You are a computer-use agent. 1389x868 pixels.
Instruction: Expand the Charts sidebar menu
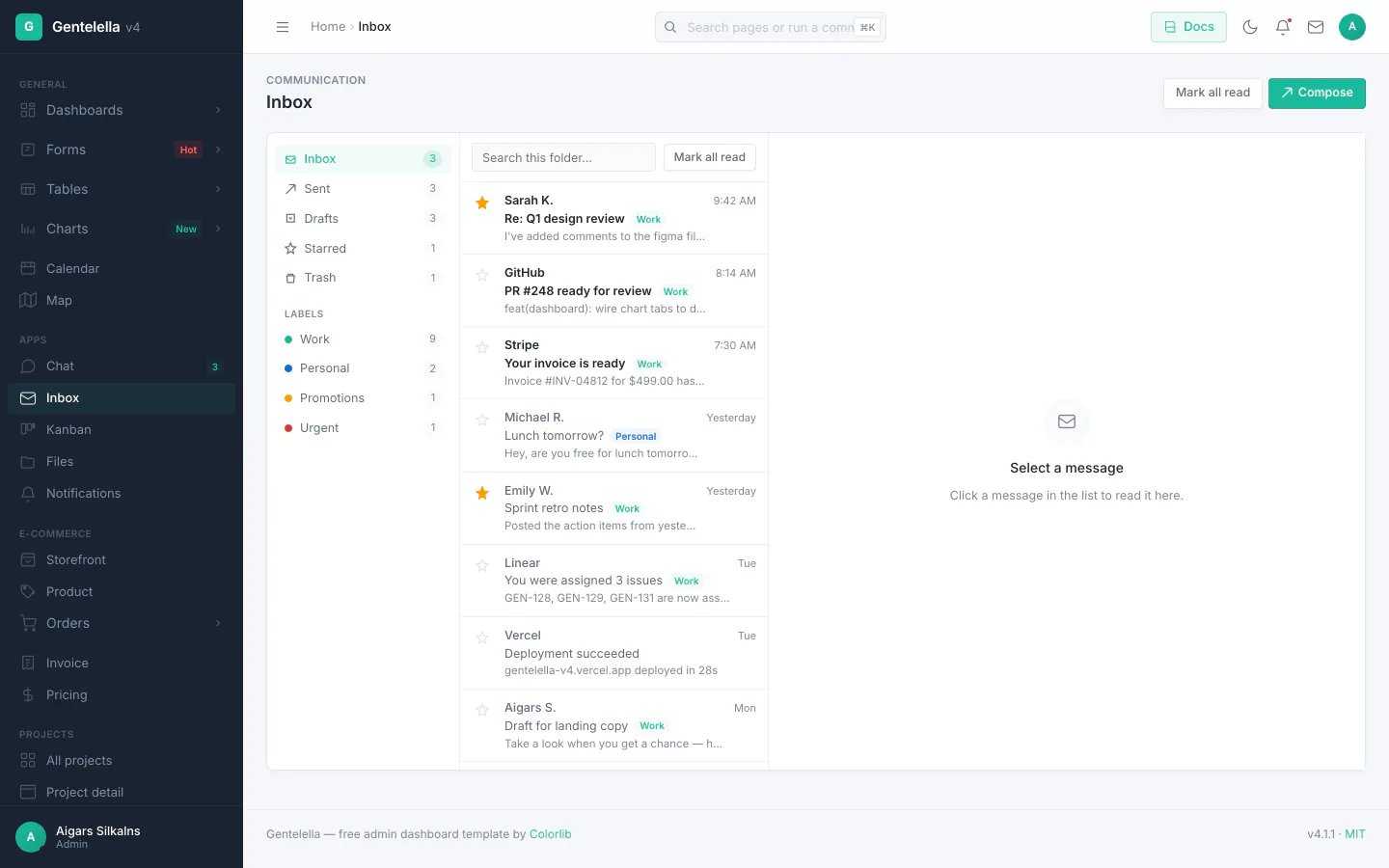[x=122, y=229]
